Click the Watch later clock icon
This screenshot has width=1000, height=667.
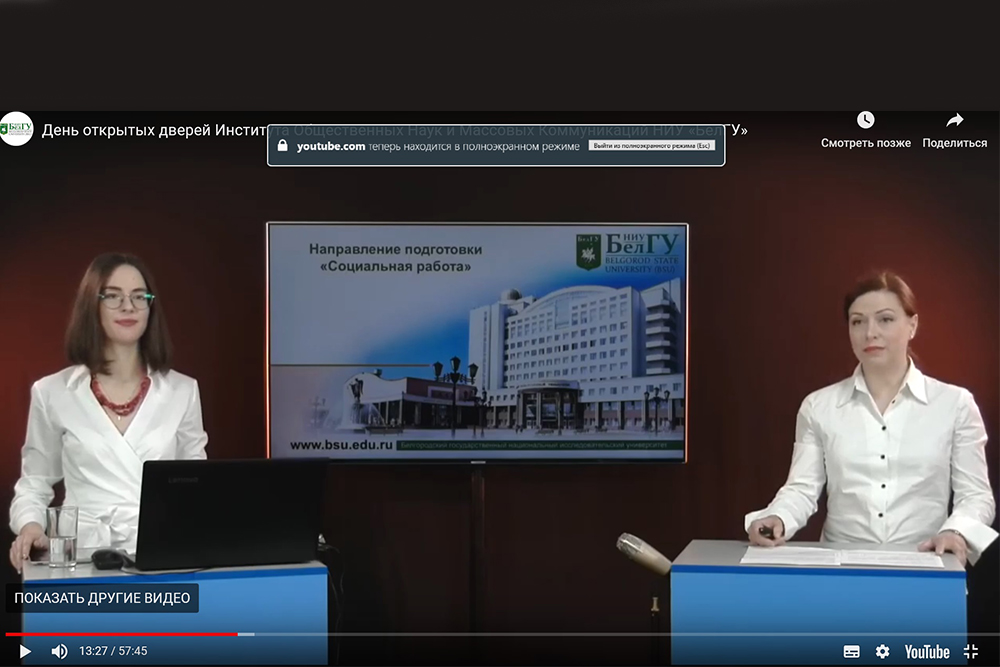pos(865,120)
